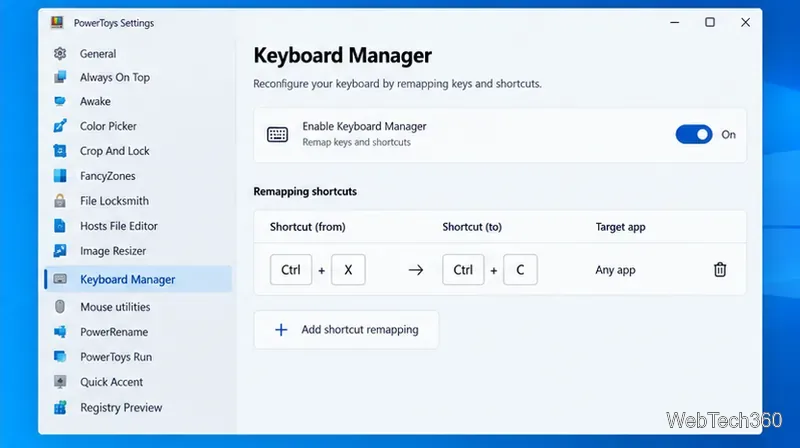Click the Keyboard Manager sidebar icon
800x448 pixels.
tap(60, 279)
